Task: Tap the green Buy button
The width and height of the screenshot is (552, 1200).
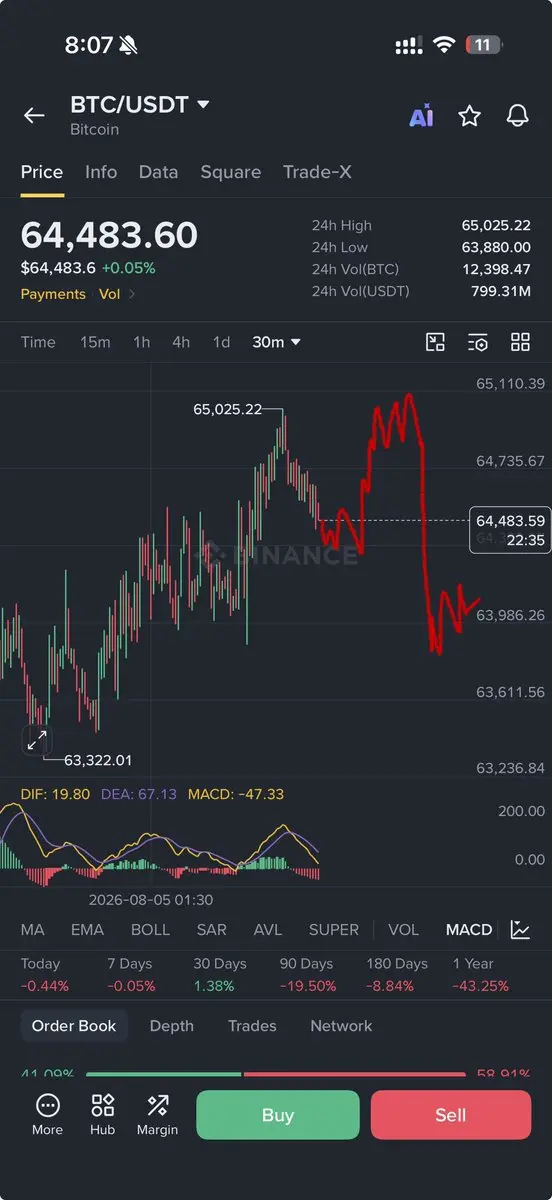Action: (x=278, y=1115)
